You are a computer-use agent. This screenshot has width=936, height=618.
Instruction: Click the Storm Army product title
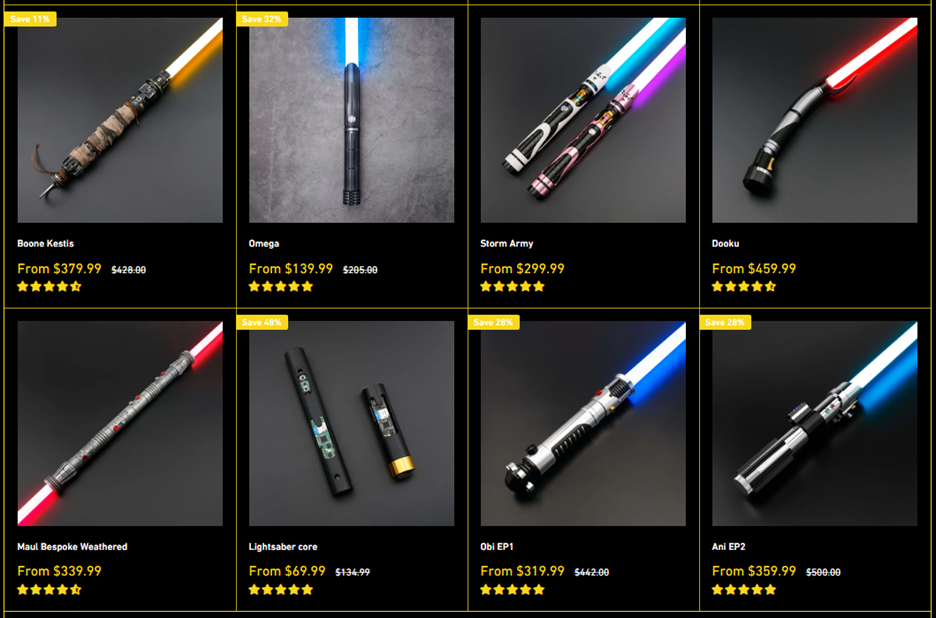[x=507, y=244]
